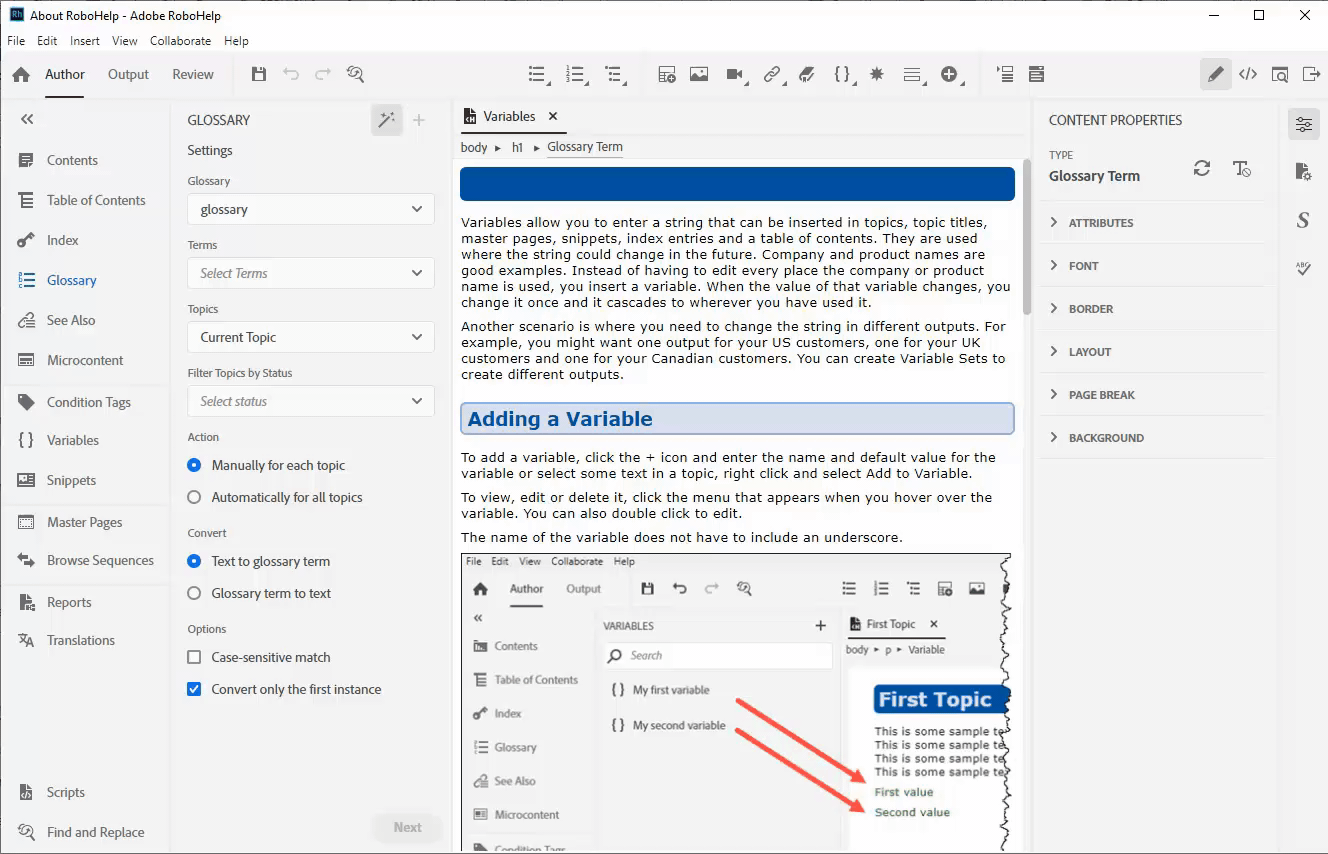The height and width of the screenshot is (854, 1328).
Task: Open the Insert menu
Action: point(85,41)
